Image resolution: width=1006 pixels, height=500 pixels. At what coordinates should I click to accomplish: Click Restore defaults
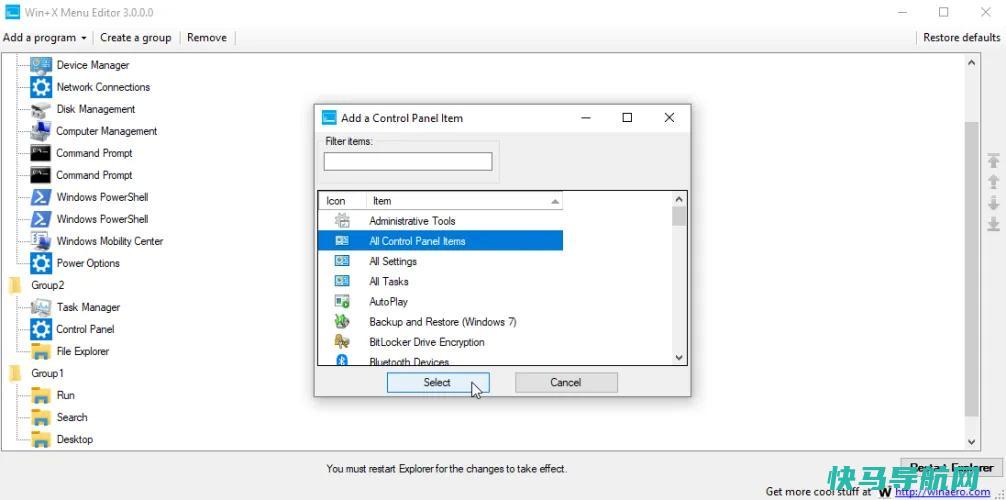pyautogui.click(x=961, y=38)
